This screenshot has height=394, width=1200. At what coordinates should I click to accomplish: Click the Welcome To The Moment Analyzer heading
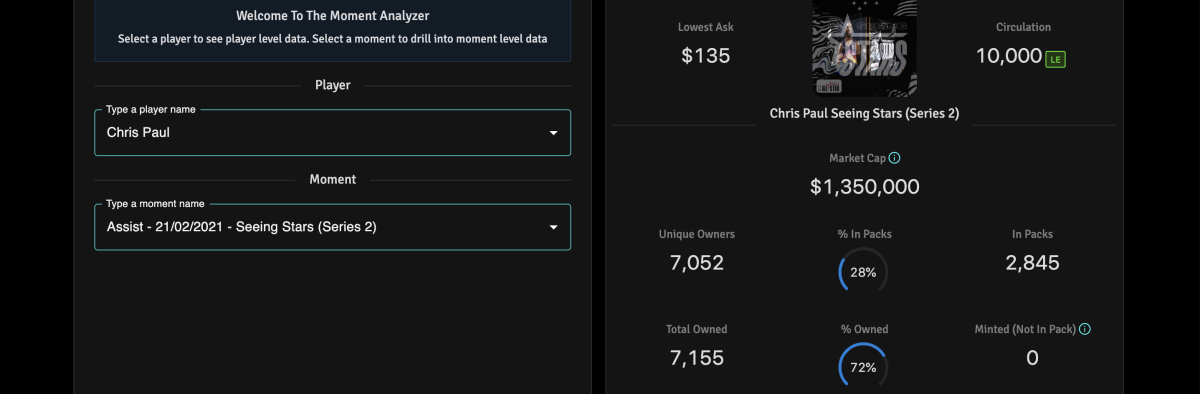[332, 16]
